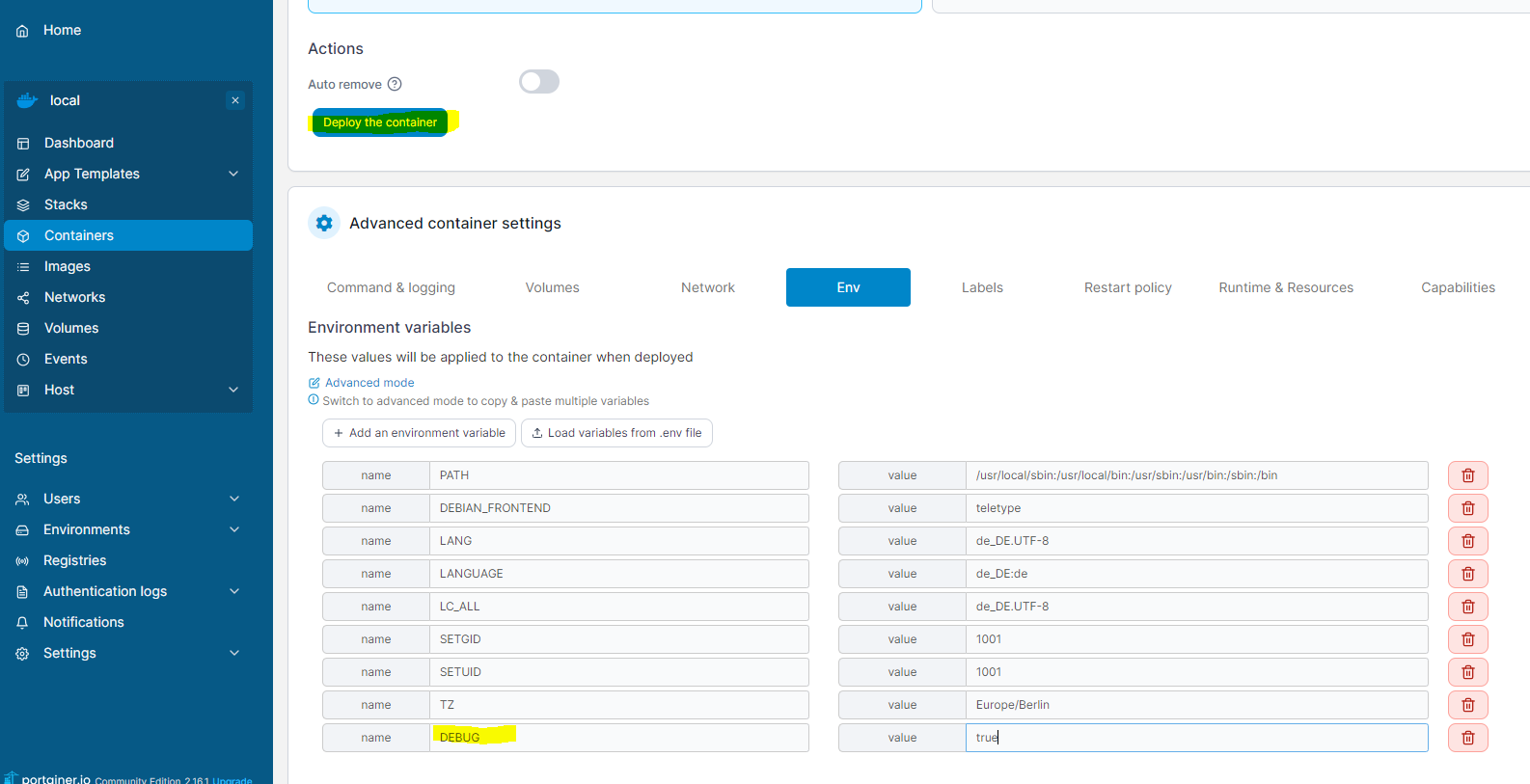The height and width of the screenshot is (784, 1530).
Task: Close the local environment with X
Action: 235,100
